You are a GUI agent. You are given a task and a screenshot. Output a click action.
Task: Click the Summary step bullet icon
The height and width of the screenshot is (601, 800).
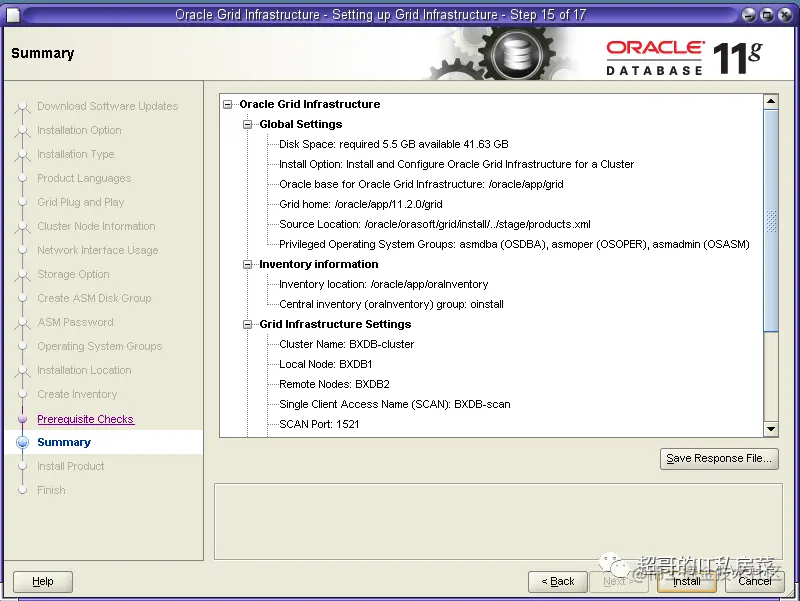tap(22, 442)
